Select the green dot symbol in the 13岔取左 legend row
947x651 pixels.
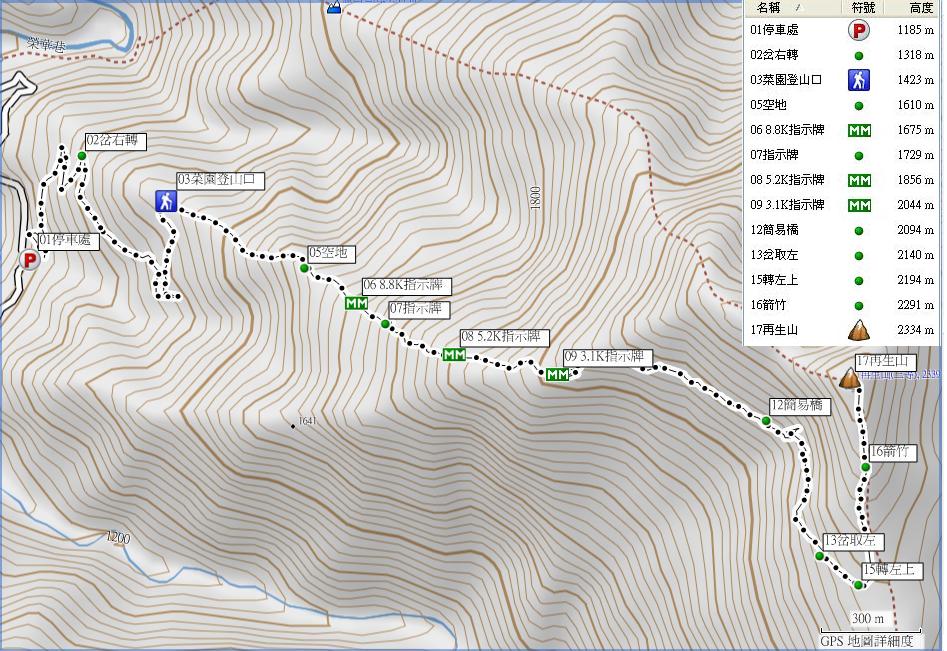(x=859, y=256)
